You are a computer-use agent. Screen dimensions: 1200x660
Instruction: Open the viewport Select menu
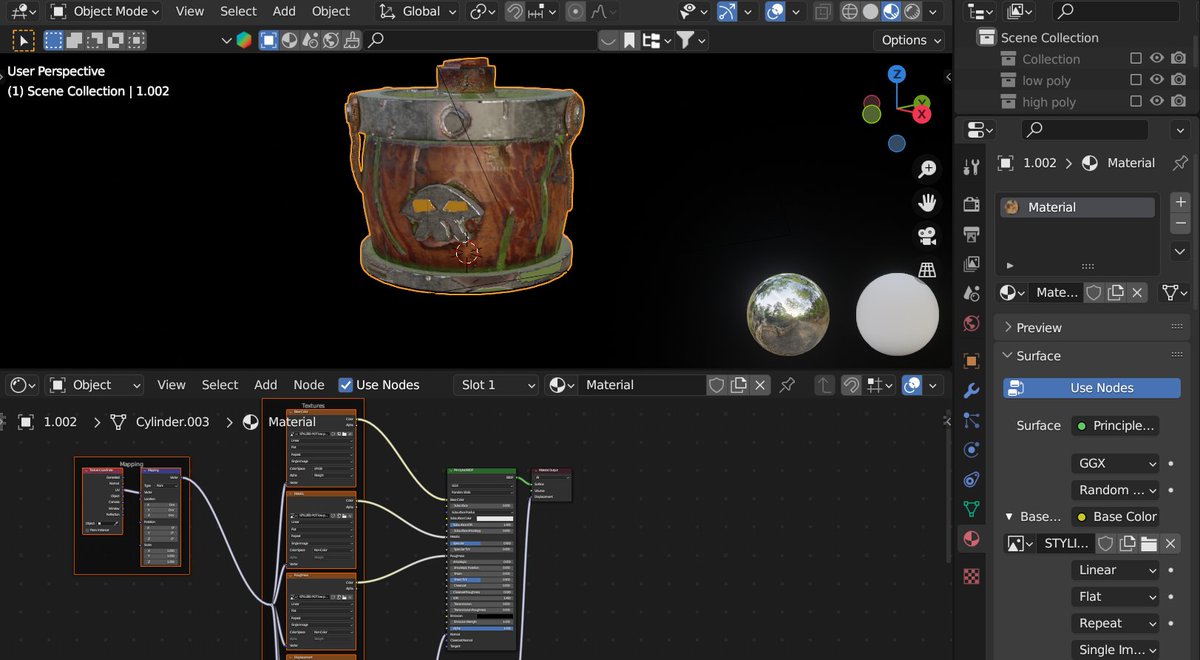pyautogui.click(x=238, y=12)
